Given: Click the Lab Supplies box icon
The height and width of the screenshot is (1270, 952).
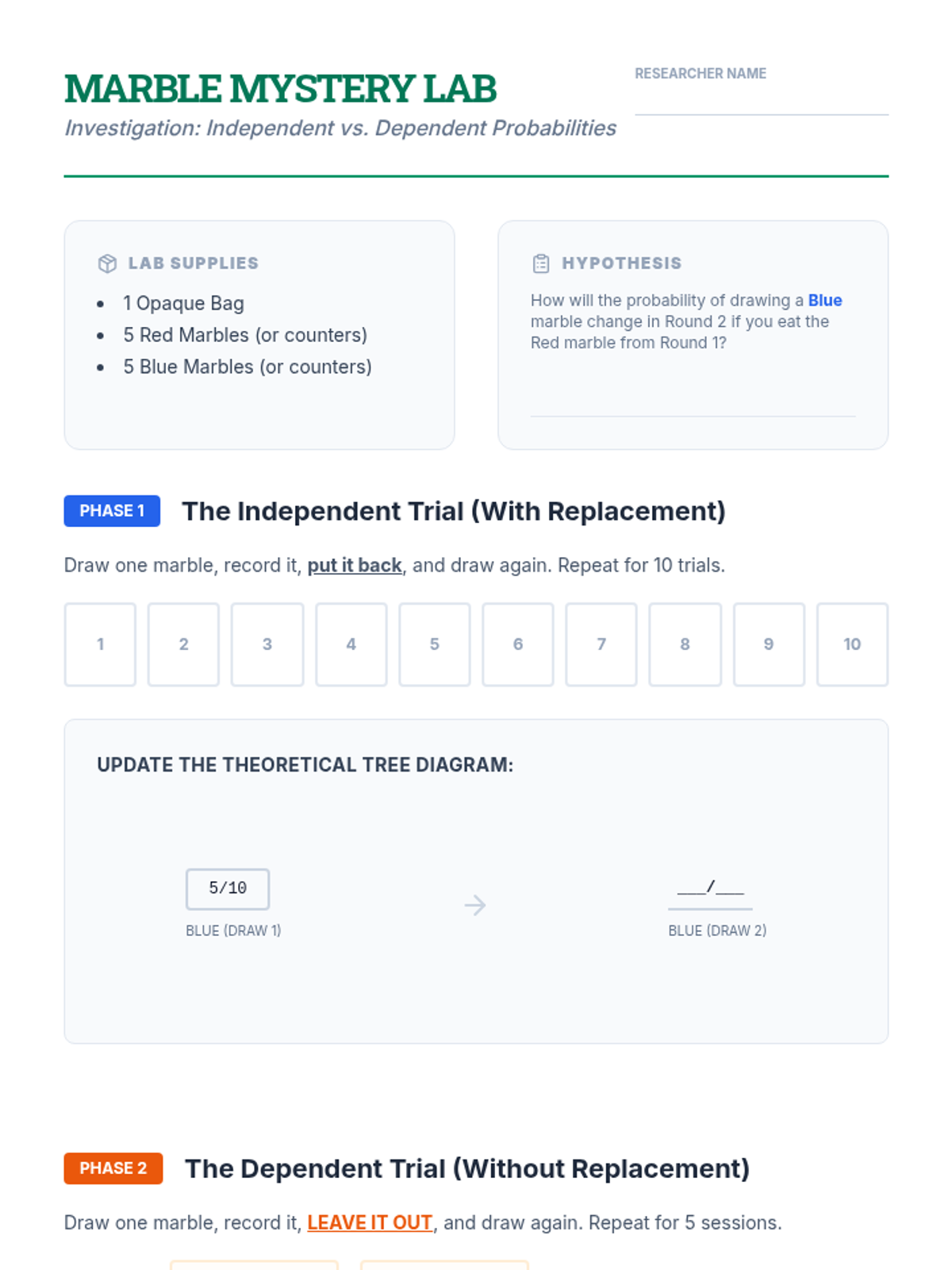Looking at the screenshot, I should [x=107, y=264].
